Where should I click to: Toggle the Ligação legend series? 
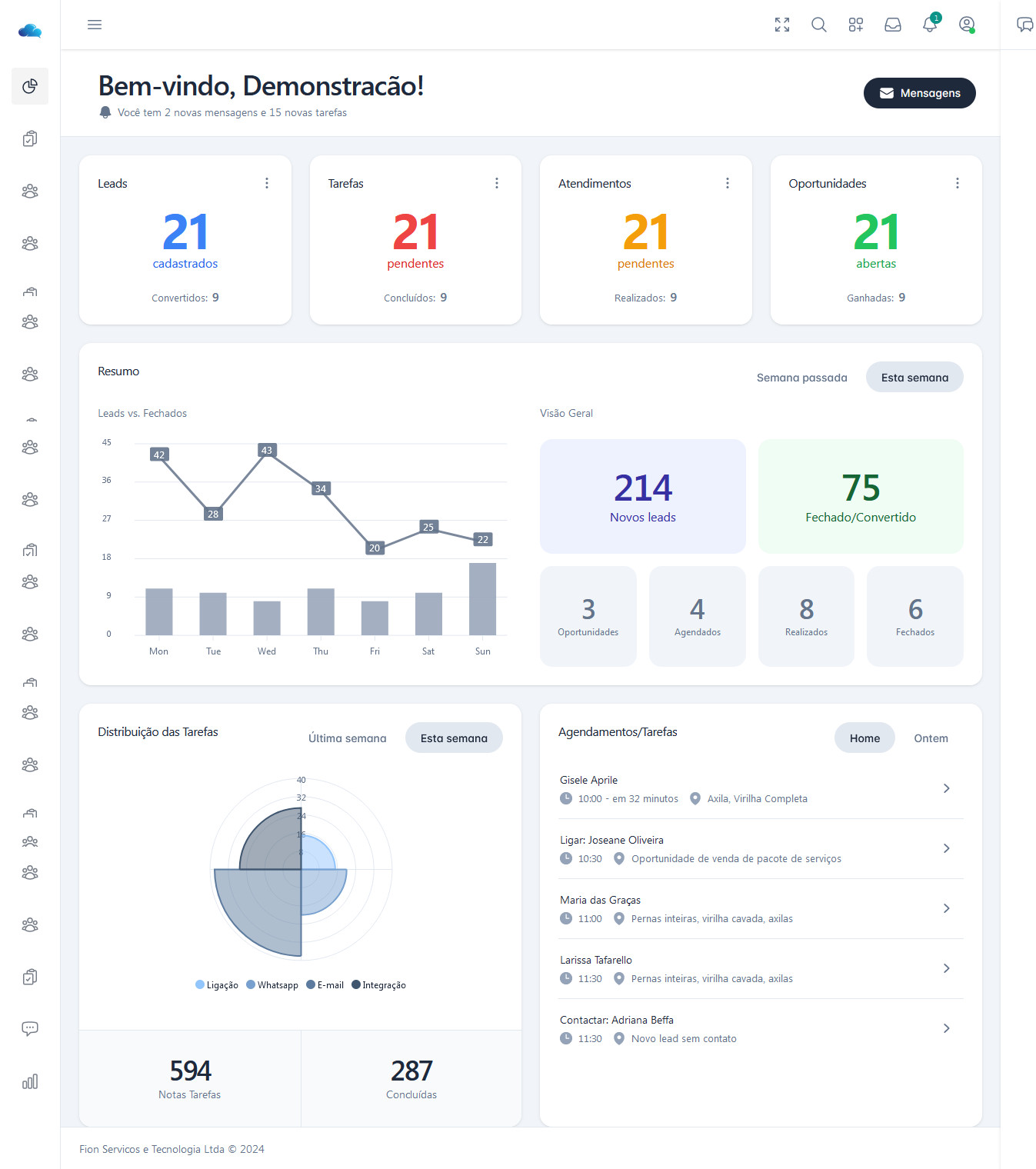point(217,985)
